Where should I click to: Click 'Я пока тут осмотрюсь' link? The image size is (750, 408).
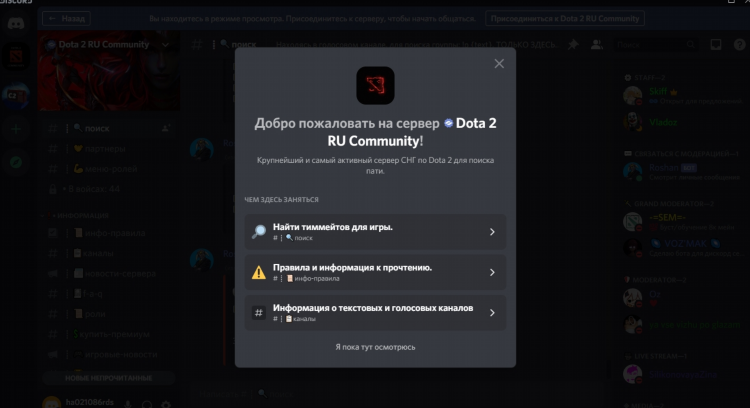click(375, 347)
